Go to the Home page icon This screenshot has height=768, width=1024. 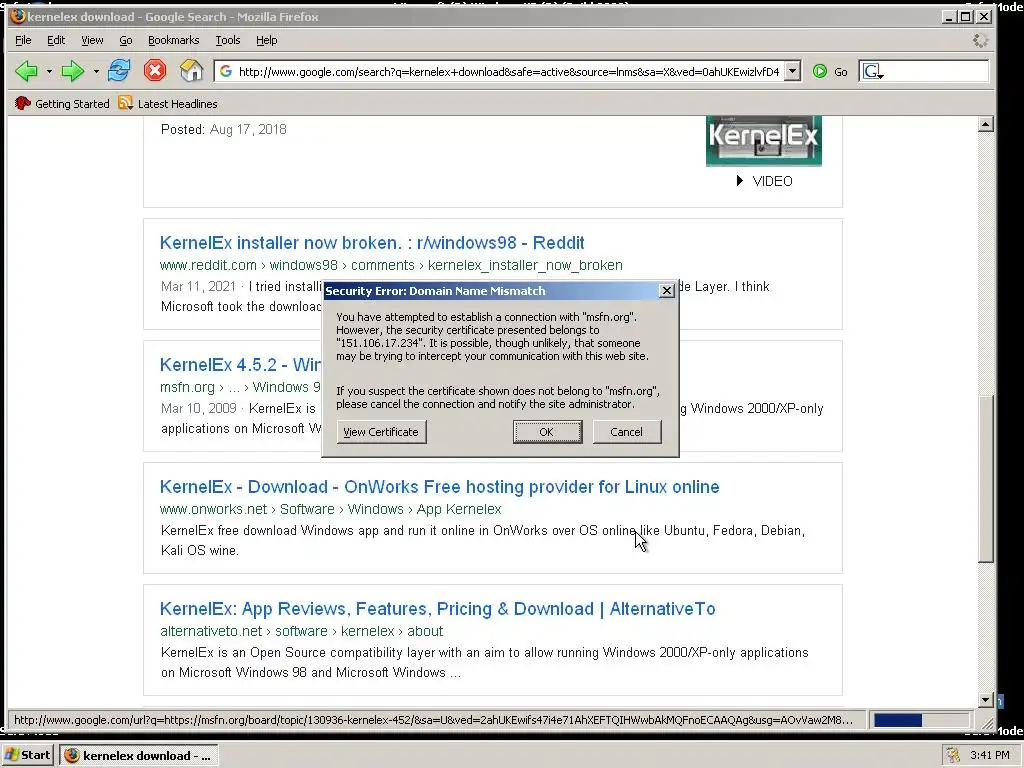[191, 70]
